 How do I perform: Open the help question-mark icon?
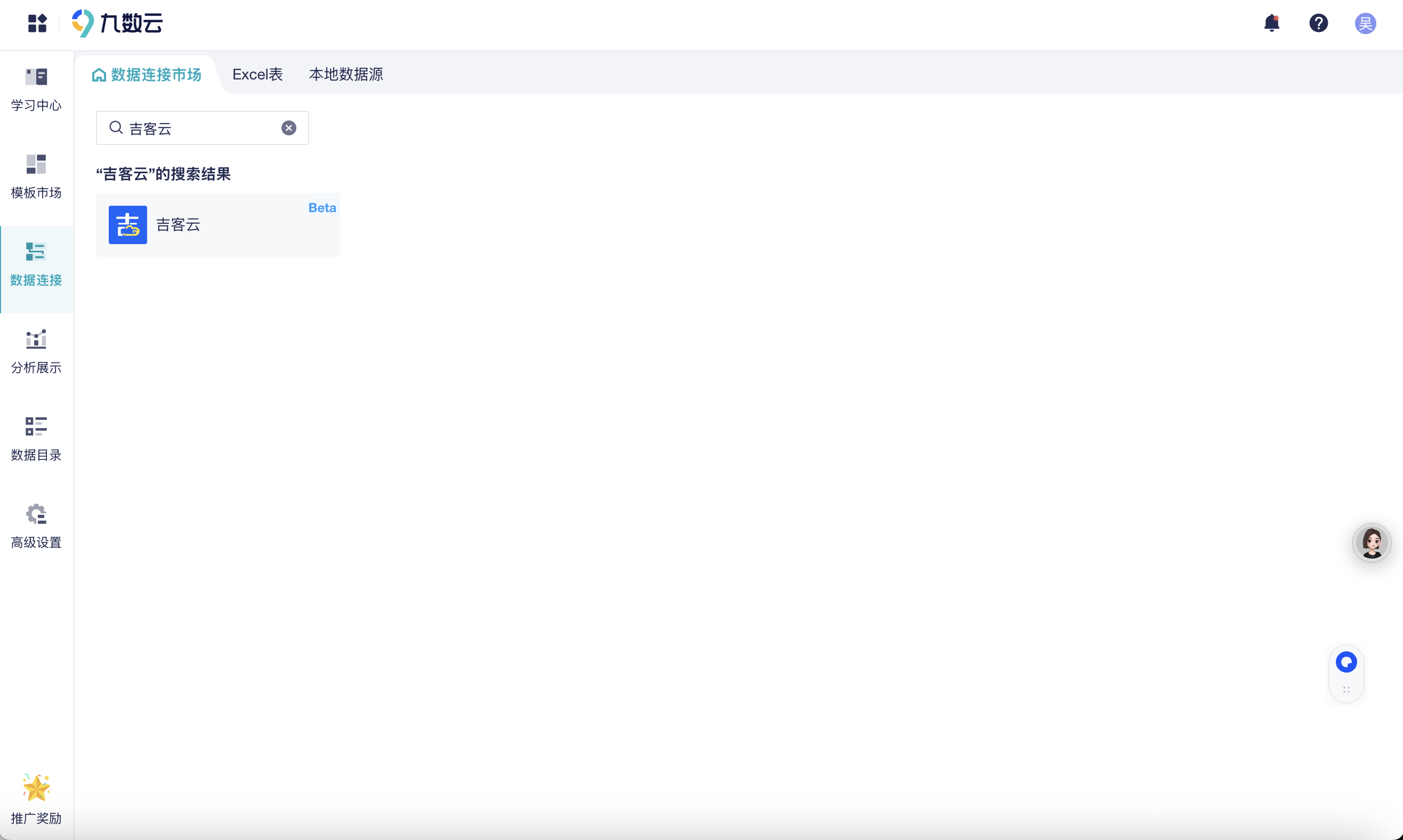click(x=1318, y=22)
